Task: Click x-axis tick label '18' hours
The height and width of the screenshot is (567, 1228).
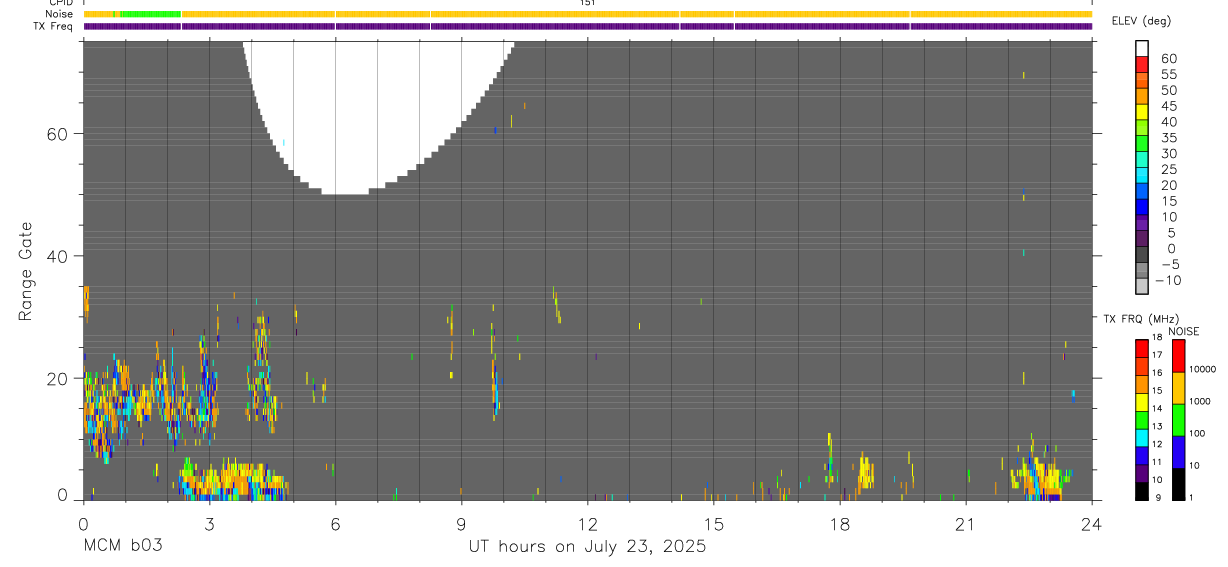Action: pos(839,523)
